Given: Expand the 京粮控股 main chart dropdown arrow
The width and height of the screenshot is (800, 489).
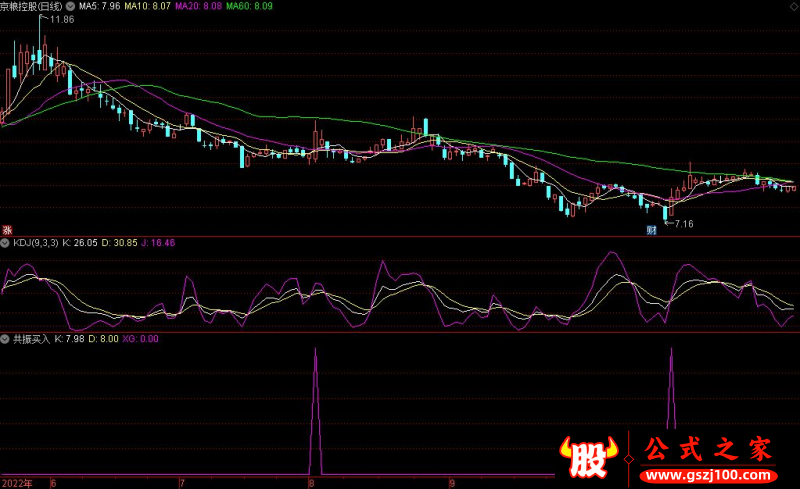Looking at the screenshot, I should pyautogui.click(x=69, y=6).
